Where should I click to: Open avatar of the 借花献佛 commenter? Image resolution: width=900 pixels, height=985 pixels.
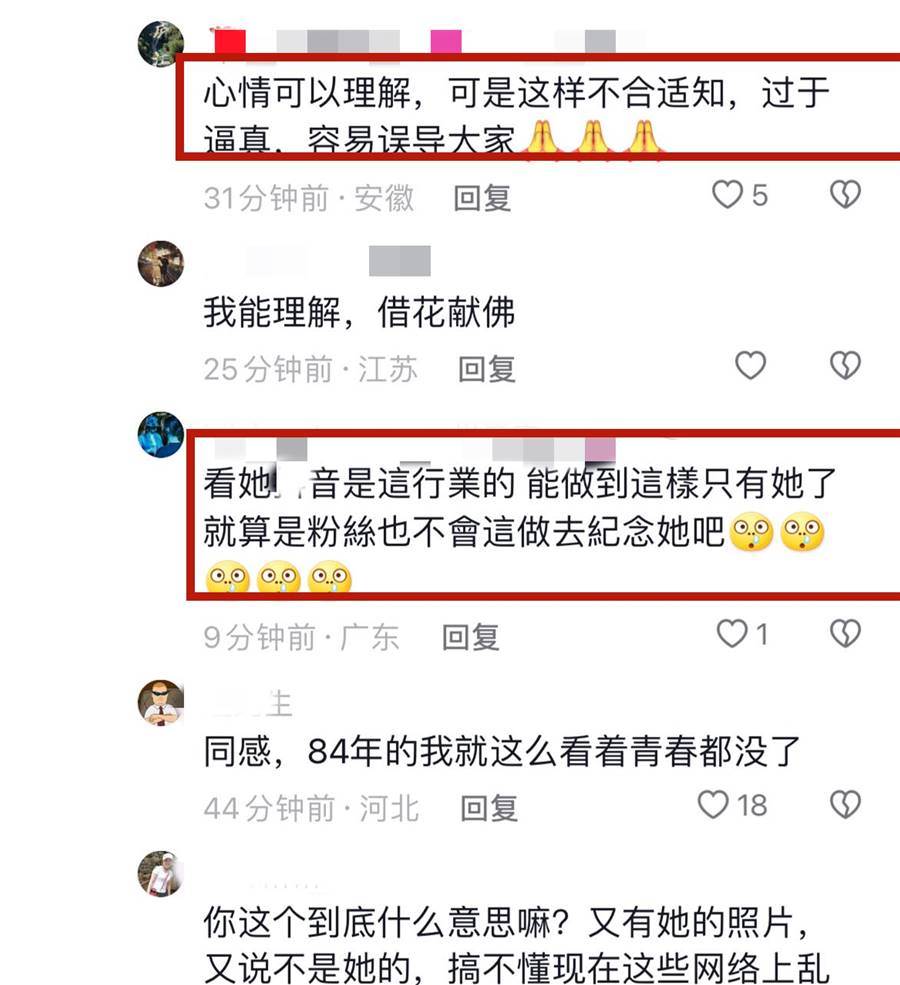click(x=161, y=263)
